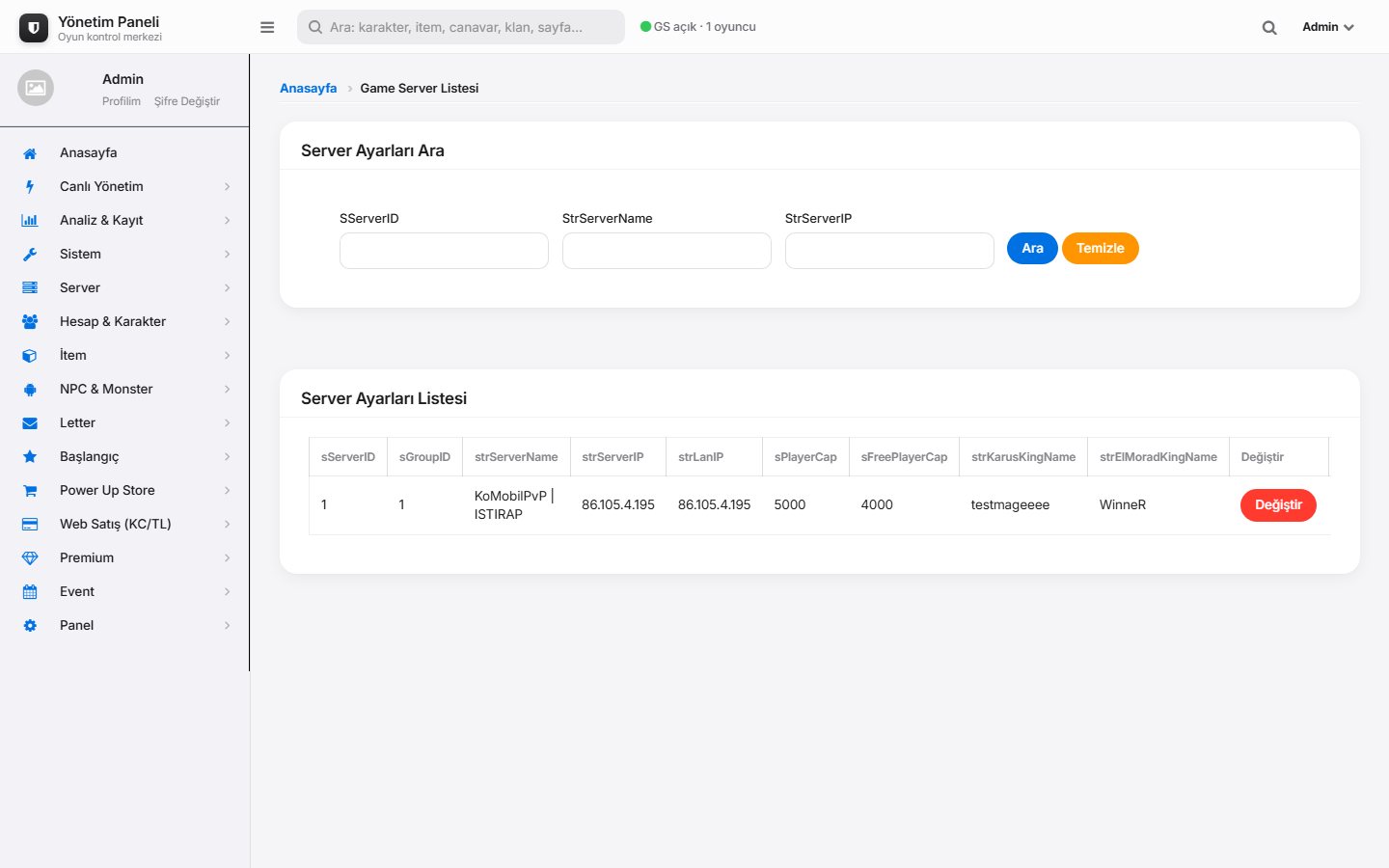Focus the StrServerIP input field
Viewport: 1389px width, 868px height.
tap(889, 251)
